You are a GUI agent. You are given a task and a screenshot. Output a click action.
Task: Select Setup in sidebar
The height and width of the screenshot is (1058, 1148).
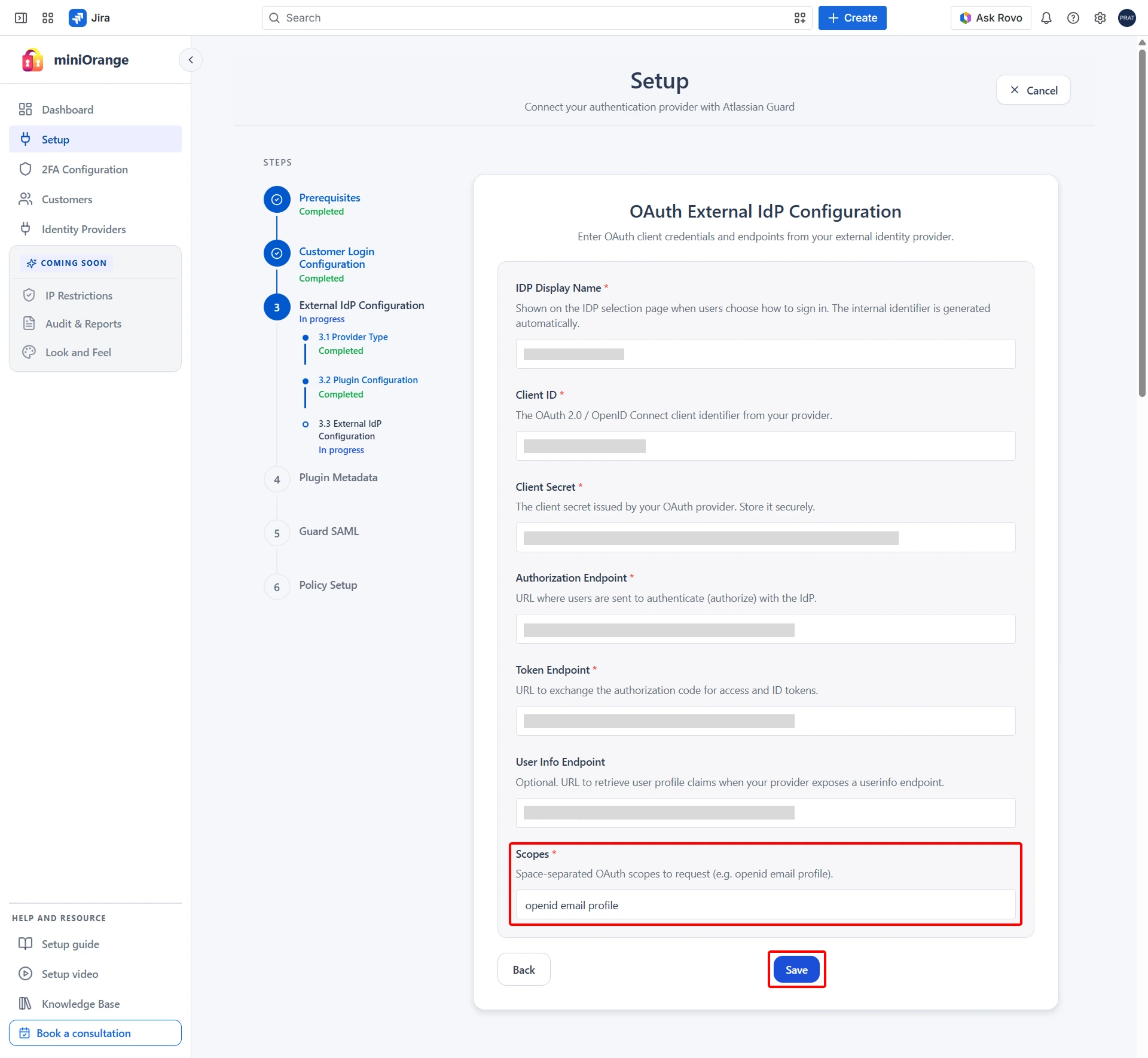[x=95, y=139]
